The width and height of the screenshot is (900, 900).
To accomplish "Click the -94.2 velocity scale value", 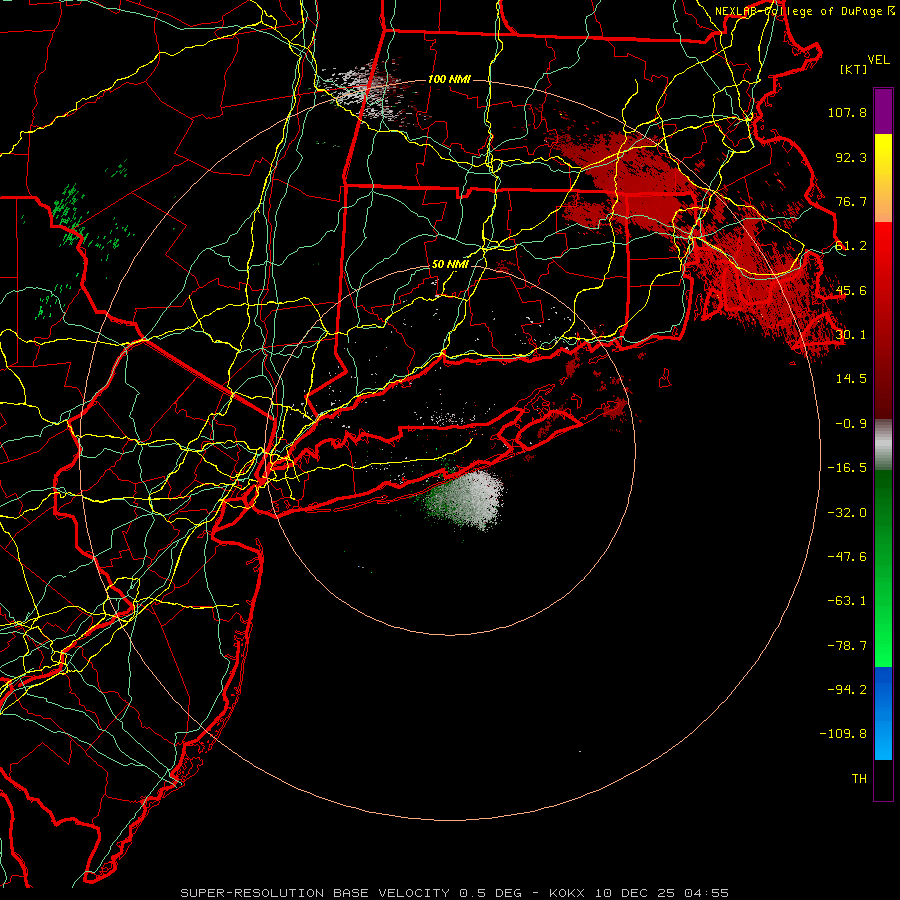I will (847, 690).
